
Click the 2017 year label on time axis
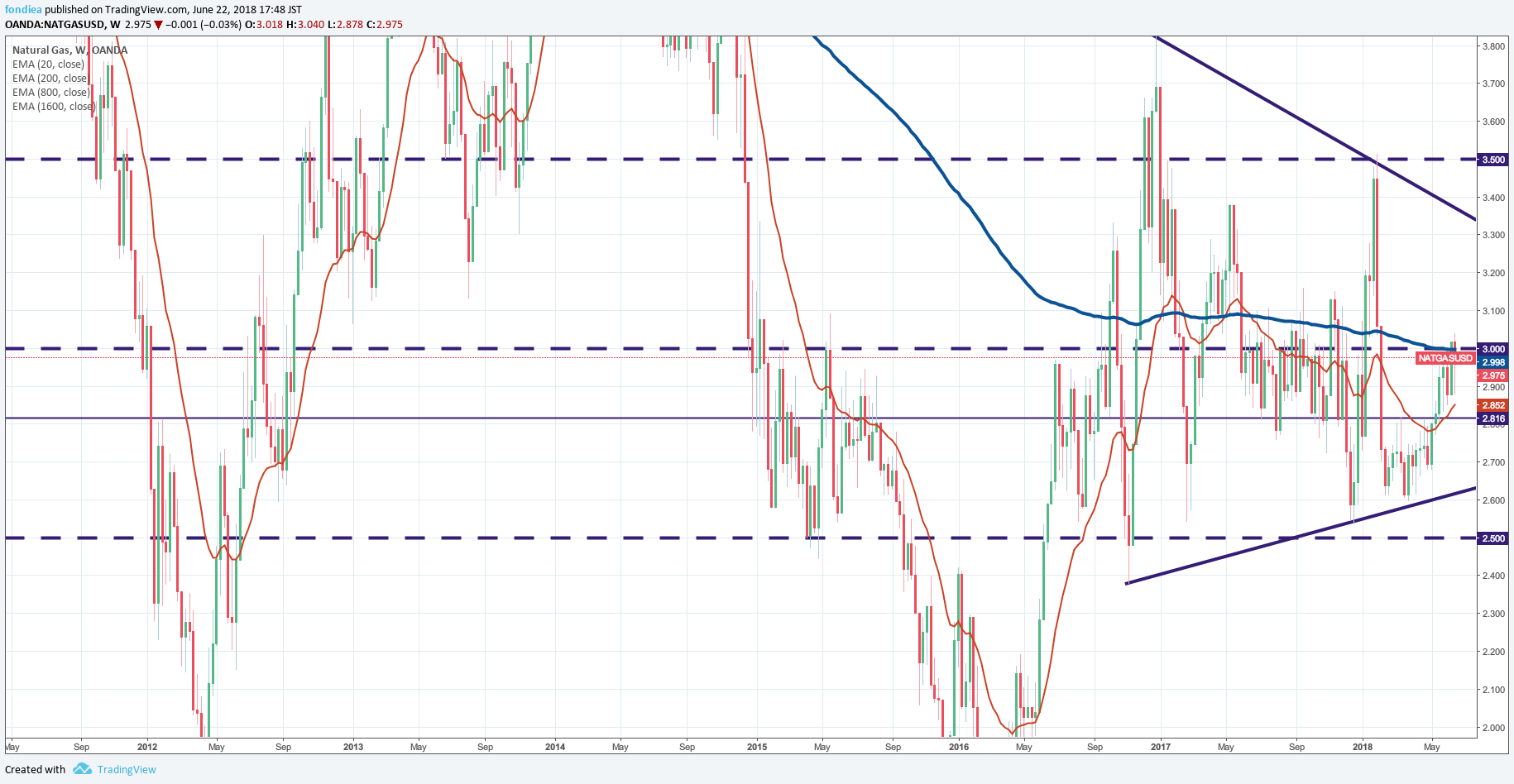pyautogui.click(x=1161, y=747)
